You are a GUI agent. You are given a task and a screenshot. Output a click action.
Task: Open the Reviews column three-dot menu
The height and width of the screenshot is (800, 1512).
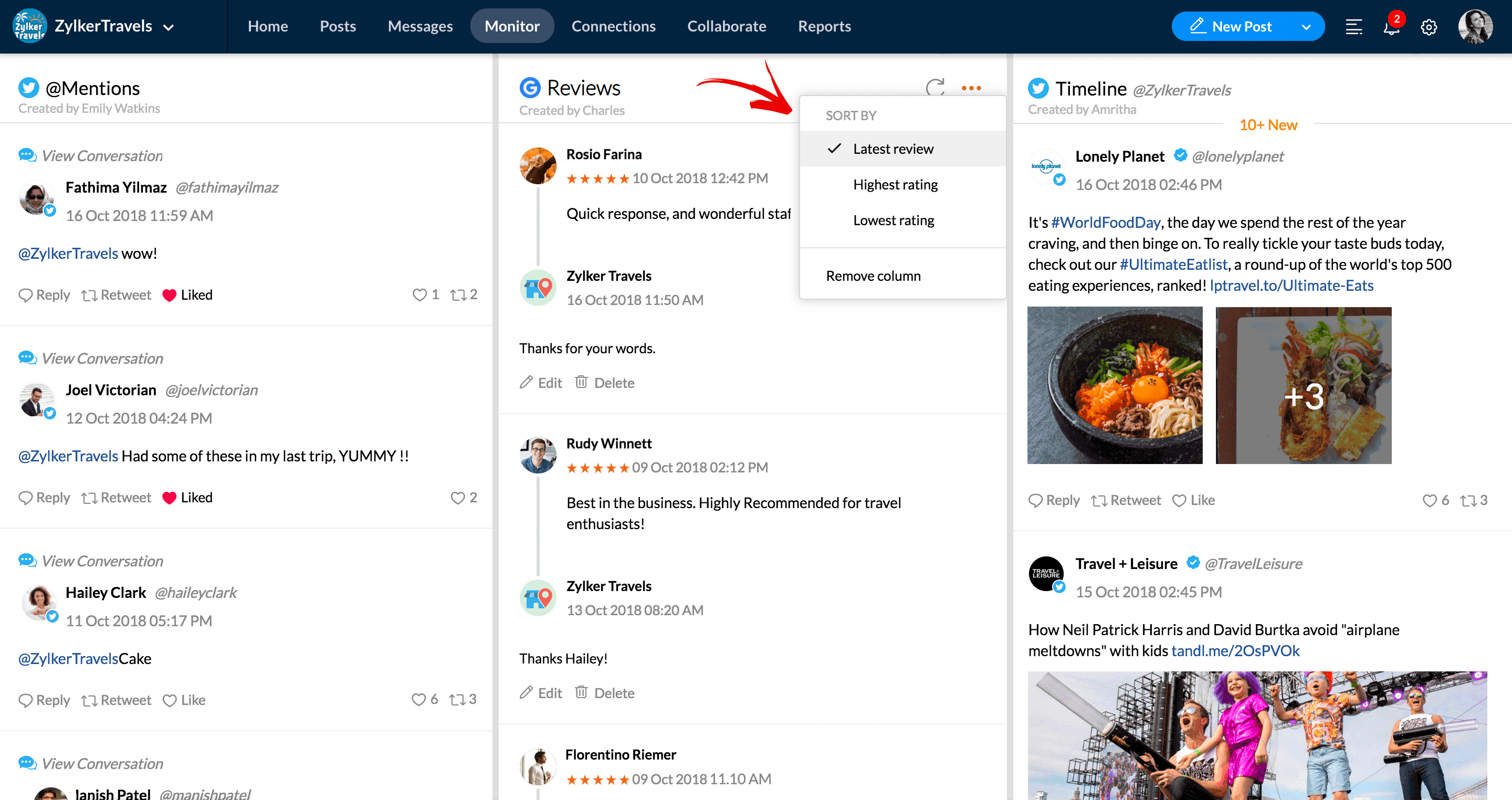point(971,88)
